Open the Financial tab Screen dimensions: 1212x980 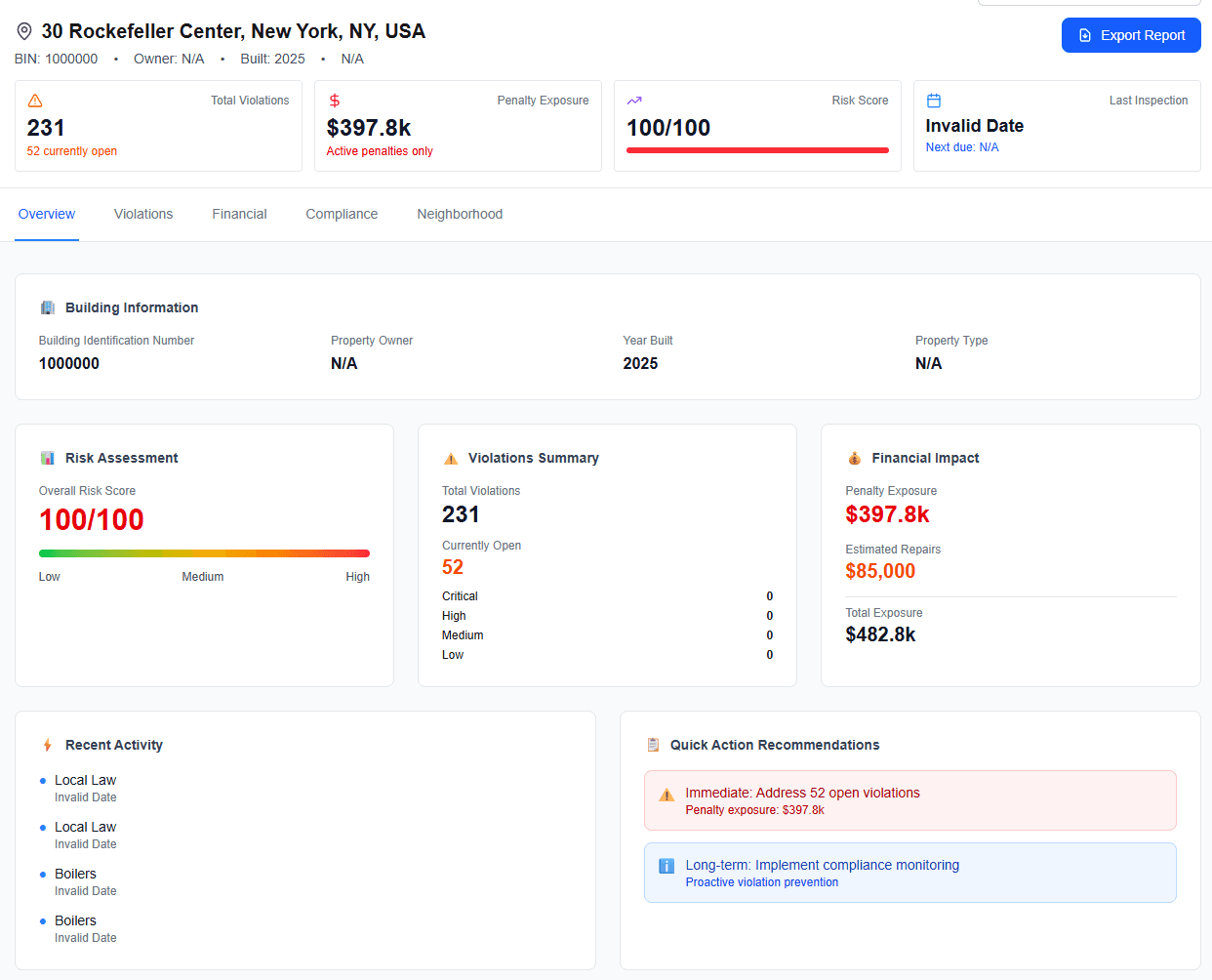[x=239, y=214]
